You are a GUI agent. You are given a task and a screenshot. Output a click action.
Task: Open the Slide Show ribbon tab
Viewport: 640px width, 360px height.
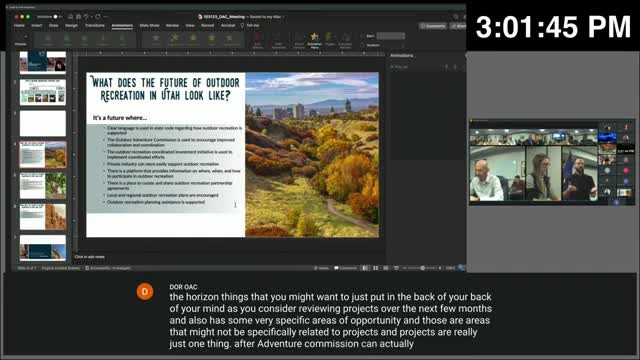tap(149, 25)
